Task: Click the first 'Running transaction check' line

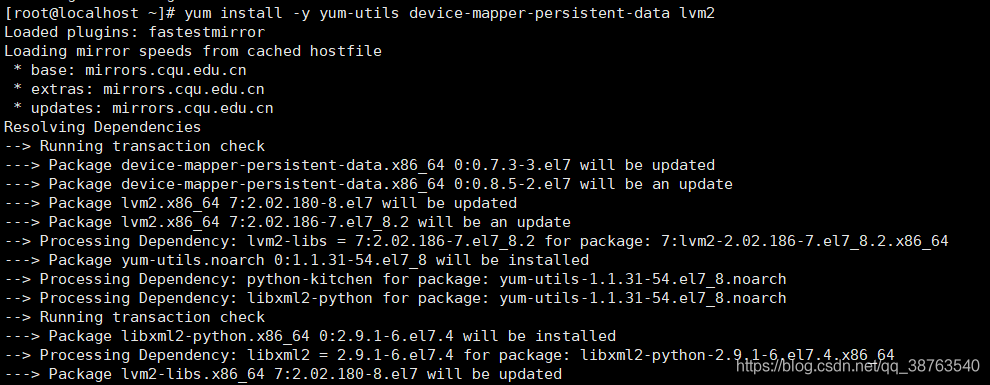Action: [134, 146]
